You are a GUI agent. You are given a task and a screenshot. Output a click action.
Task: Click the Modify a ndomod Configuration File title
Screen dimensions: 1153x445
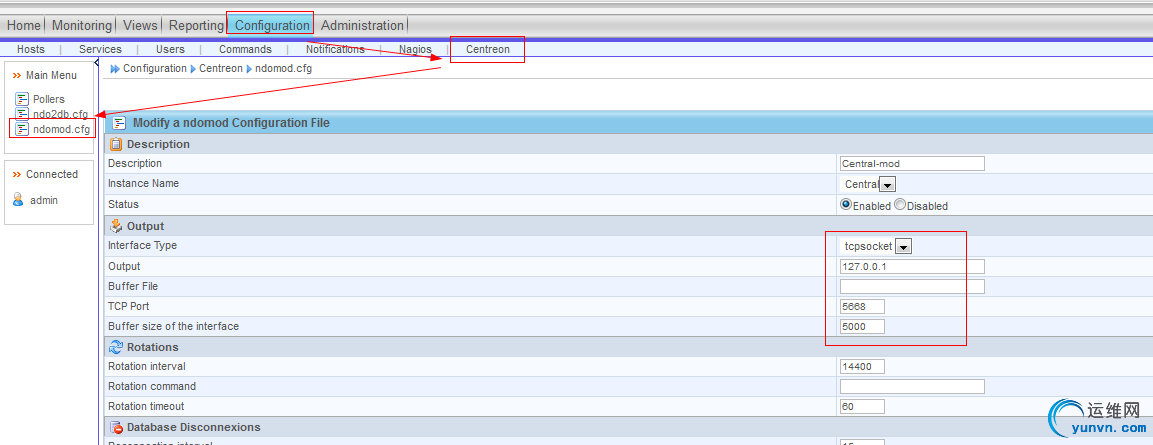click(231, 123)
